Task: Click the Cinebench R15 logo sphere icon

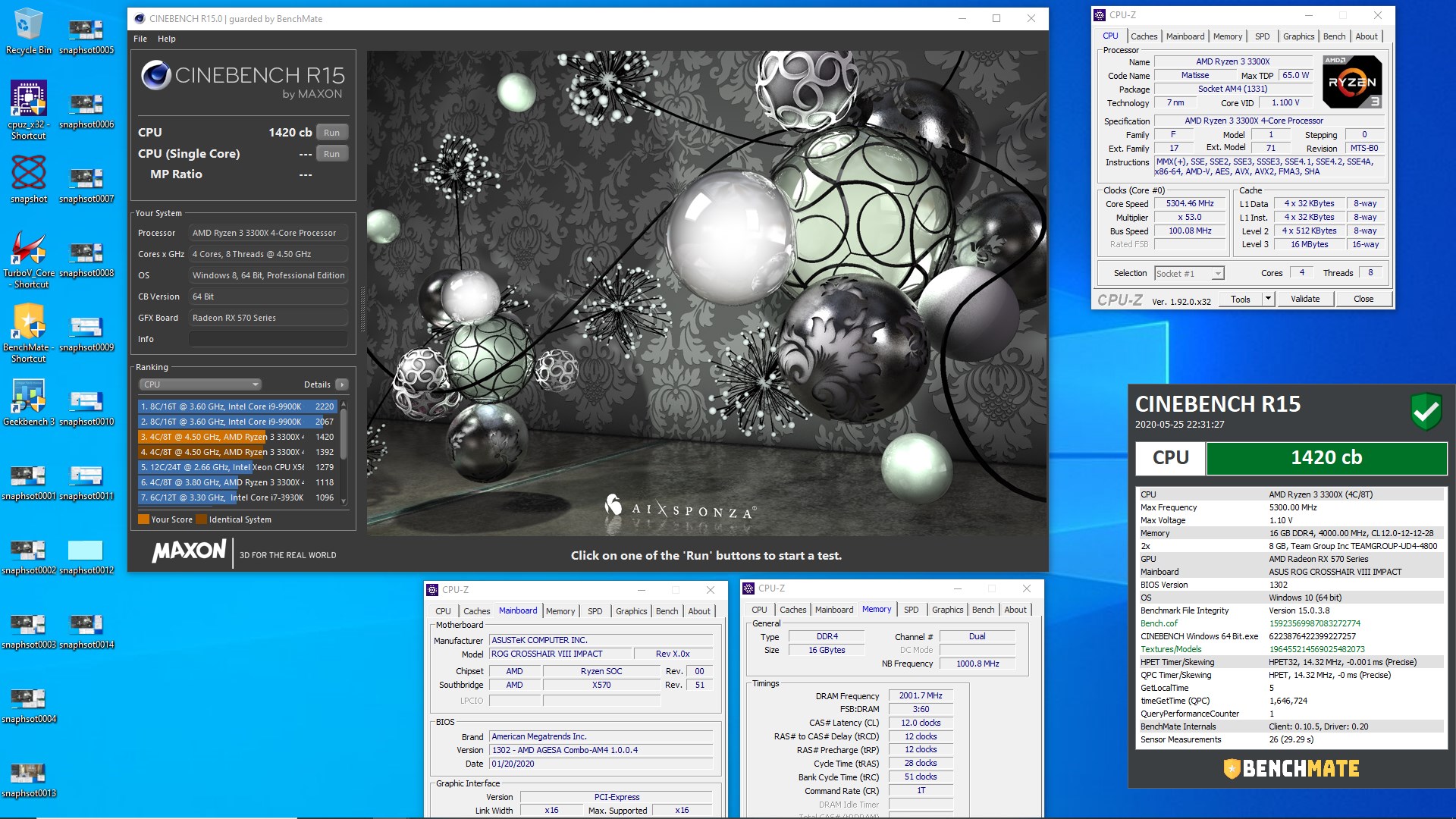Action: click(155, 75)
